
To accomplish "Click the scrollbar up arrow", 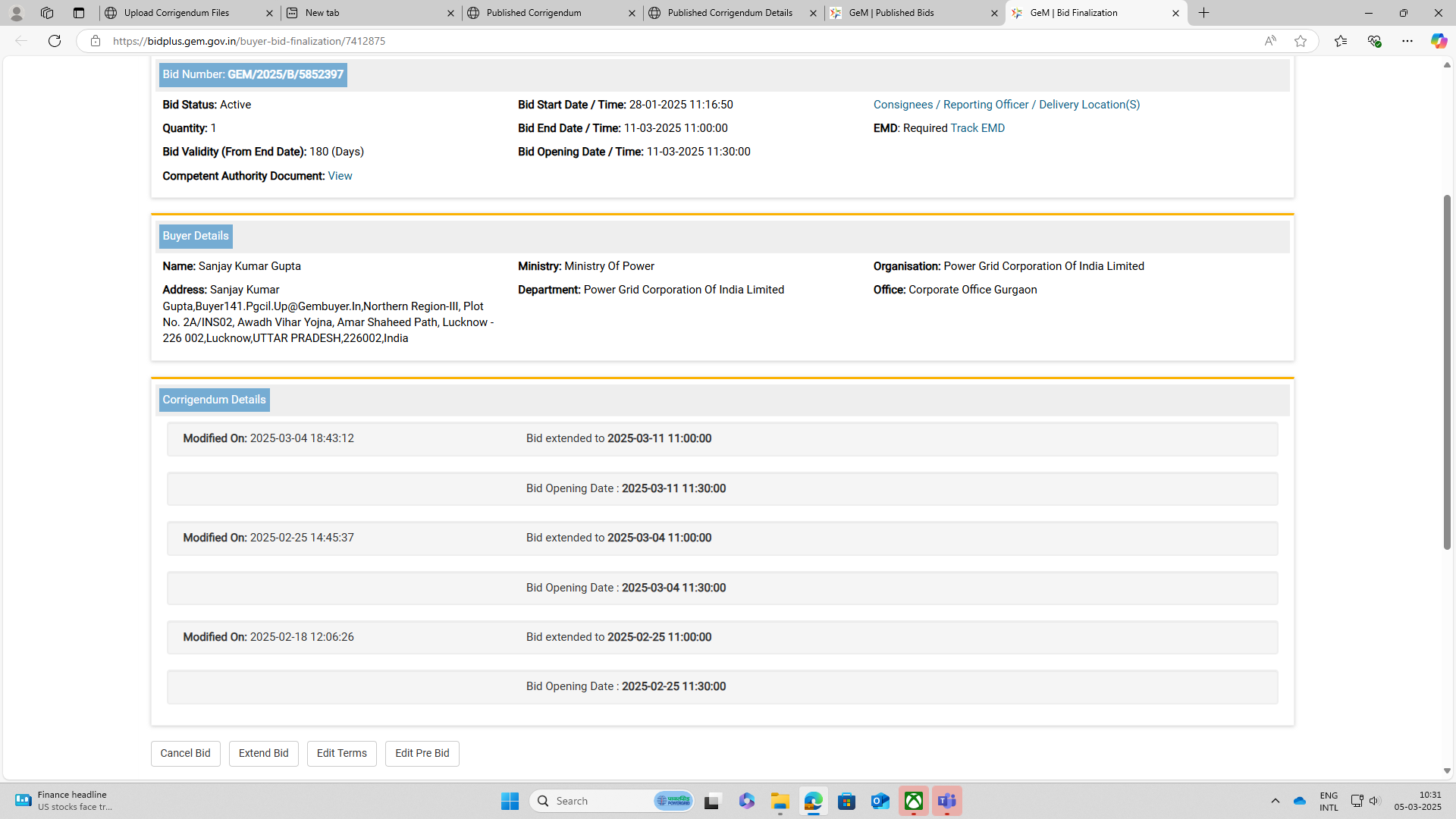I will click(1447, 65).
